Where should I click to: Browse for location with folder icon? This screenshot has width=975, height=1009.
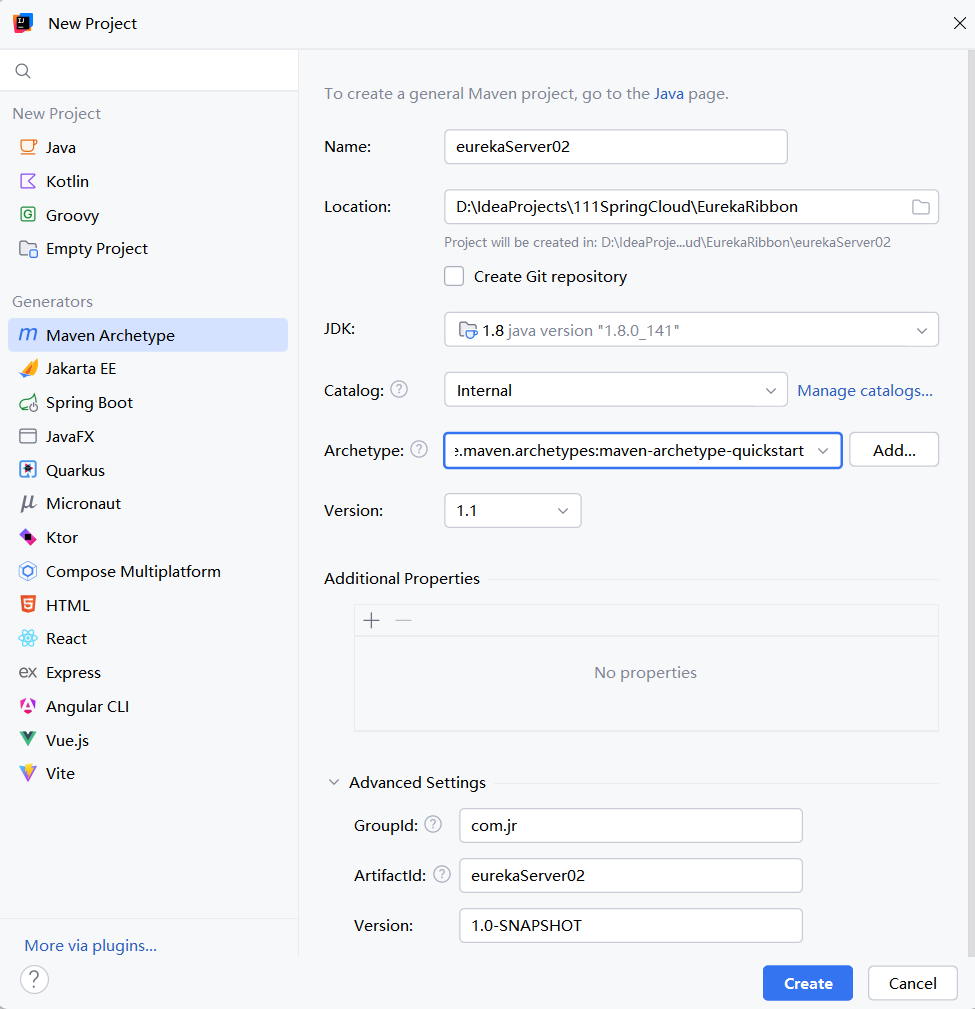(921, 207)
